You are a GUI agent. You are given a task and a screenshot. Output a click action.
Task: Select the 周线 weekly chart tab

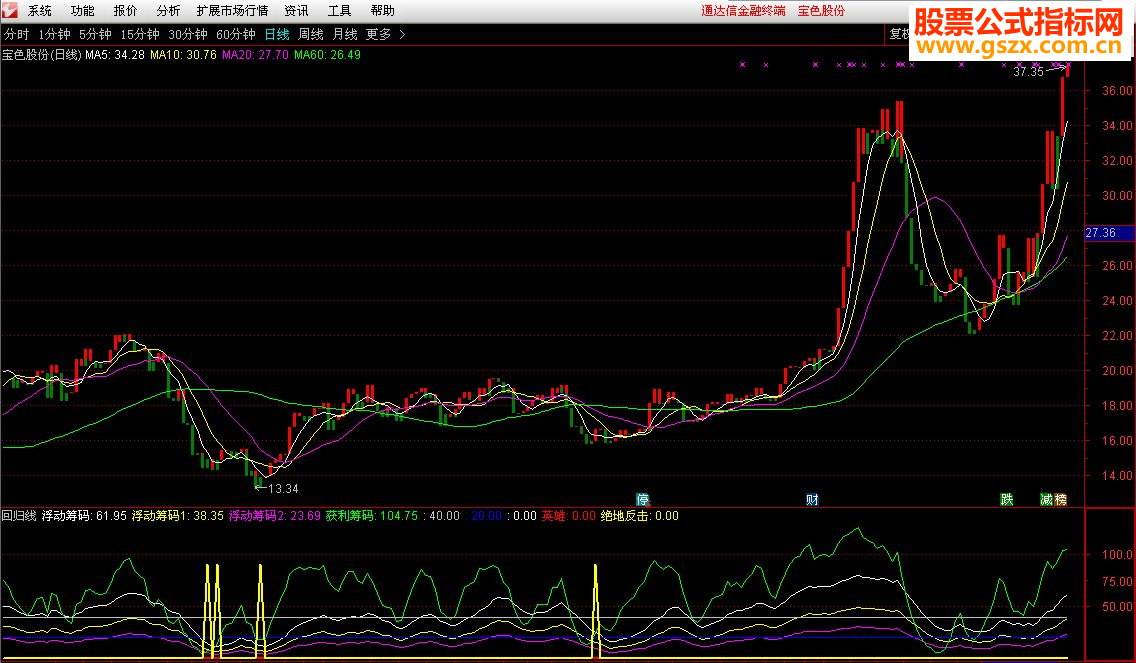click(311, 34)
